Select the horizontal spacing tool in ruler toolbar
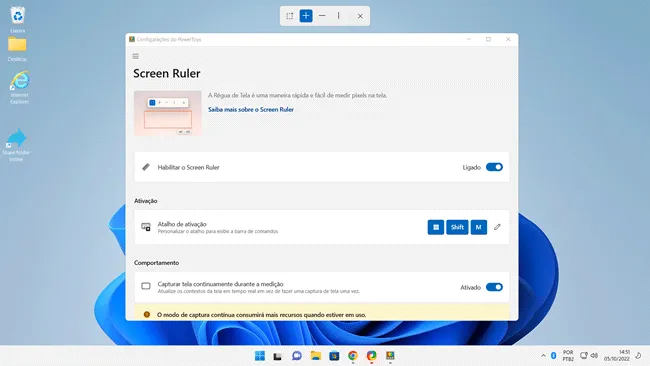The image size is (650, 366). 322,16
